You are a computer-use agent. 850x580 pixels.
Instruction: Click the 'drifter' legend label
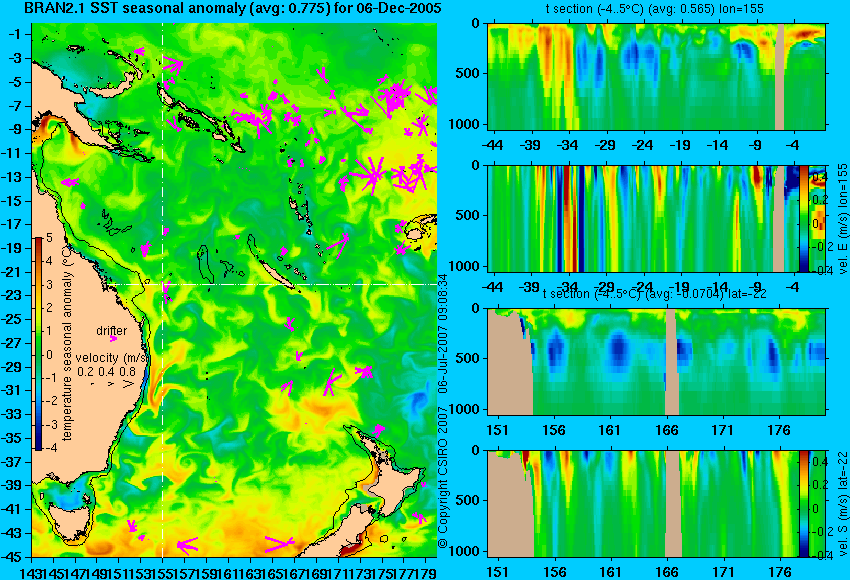tap(112, 331)
